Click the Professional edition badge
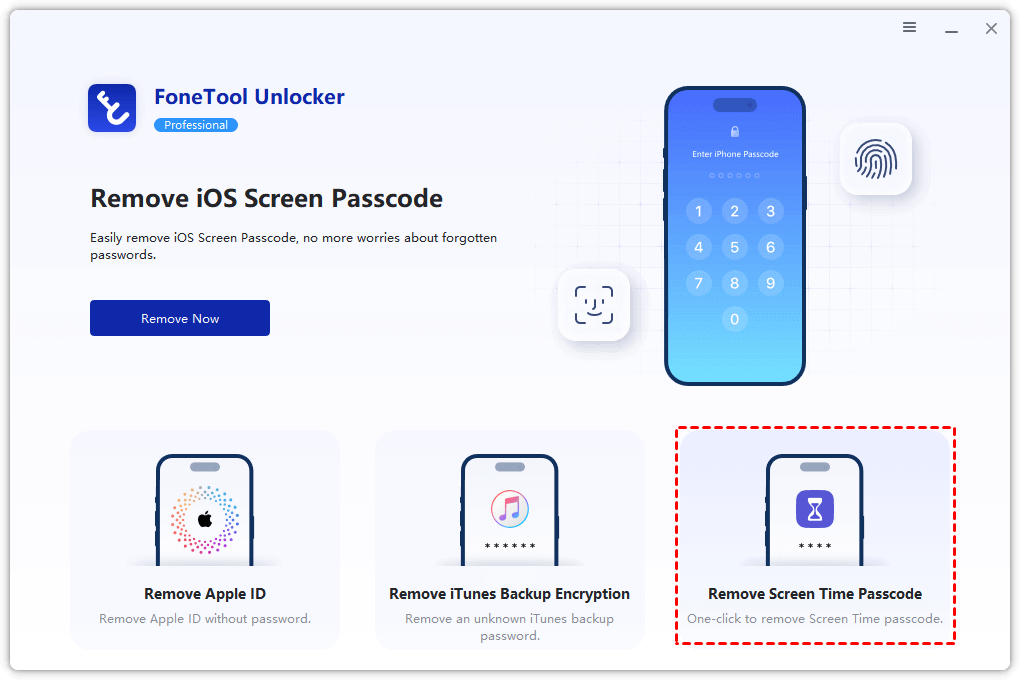This screenshot has height=680, width=1020. 196,125
